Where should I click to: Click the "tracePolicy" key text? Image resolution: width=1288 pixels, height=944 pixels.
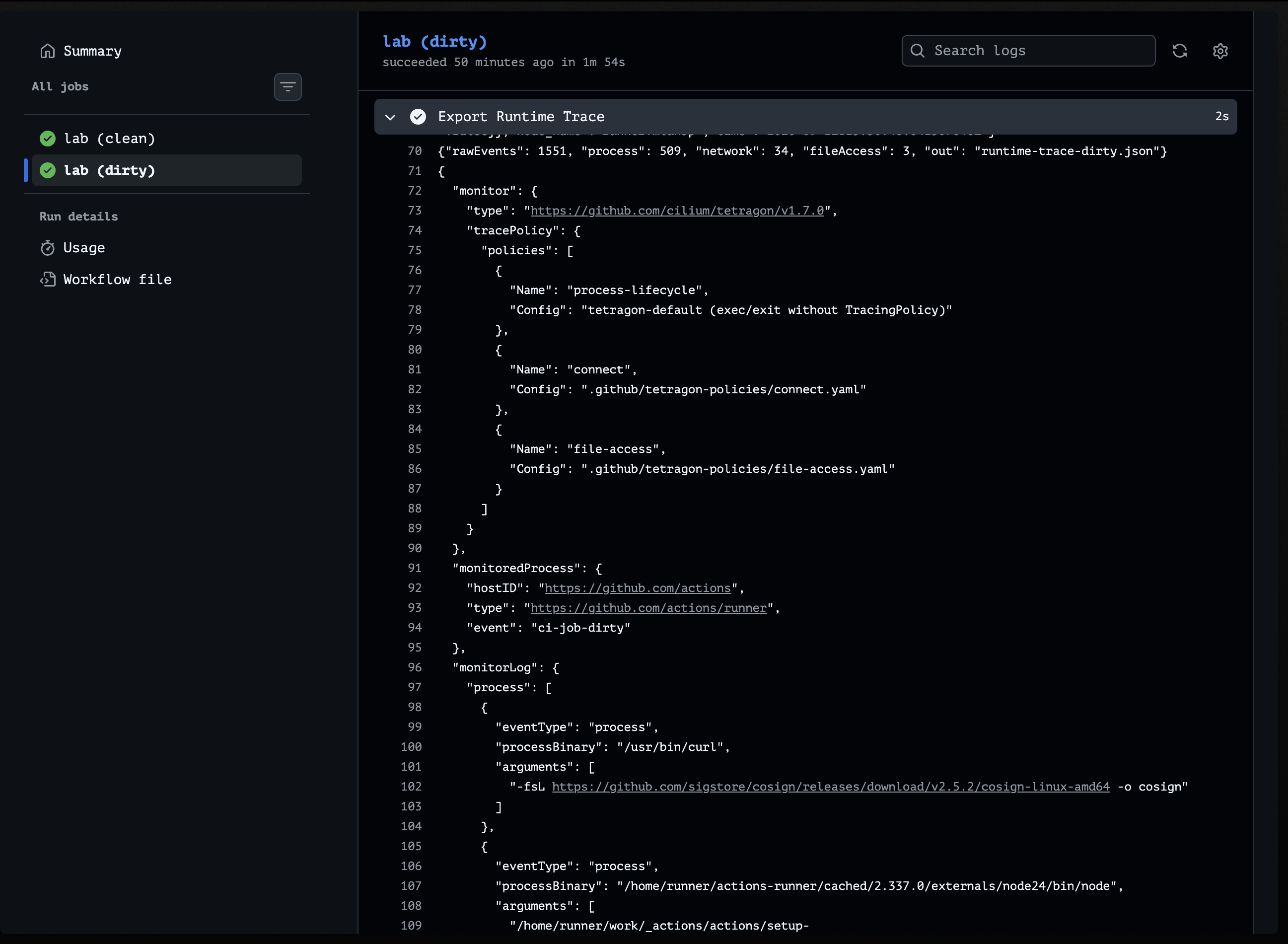[513, 231]
